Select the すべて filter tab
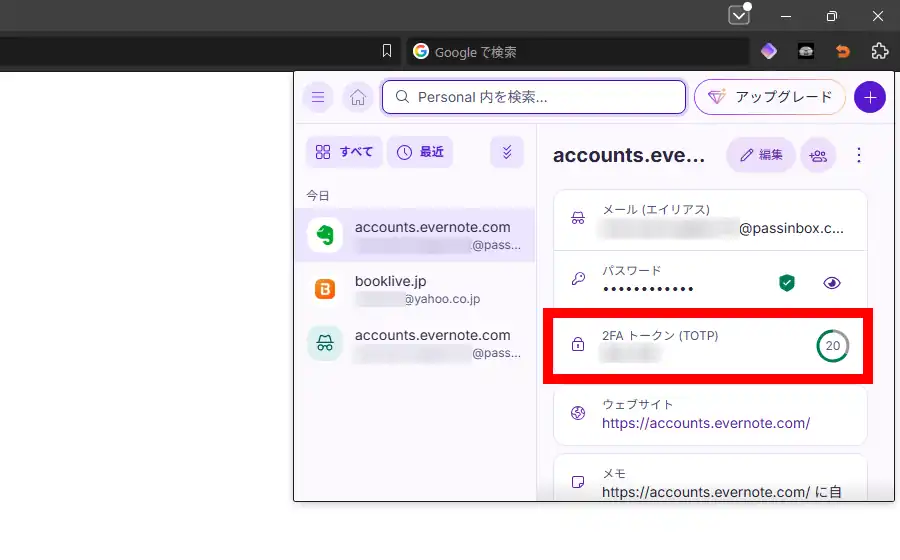900x560 pixels. (344, 152)
